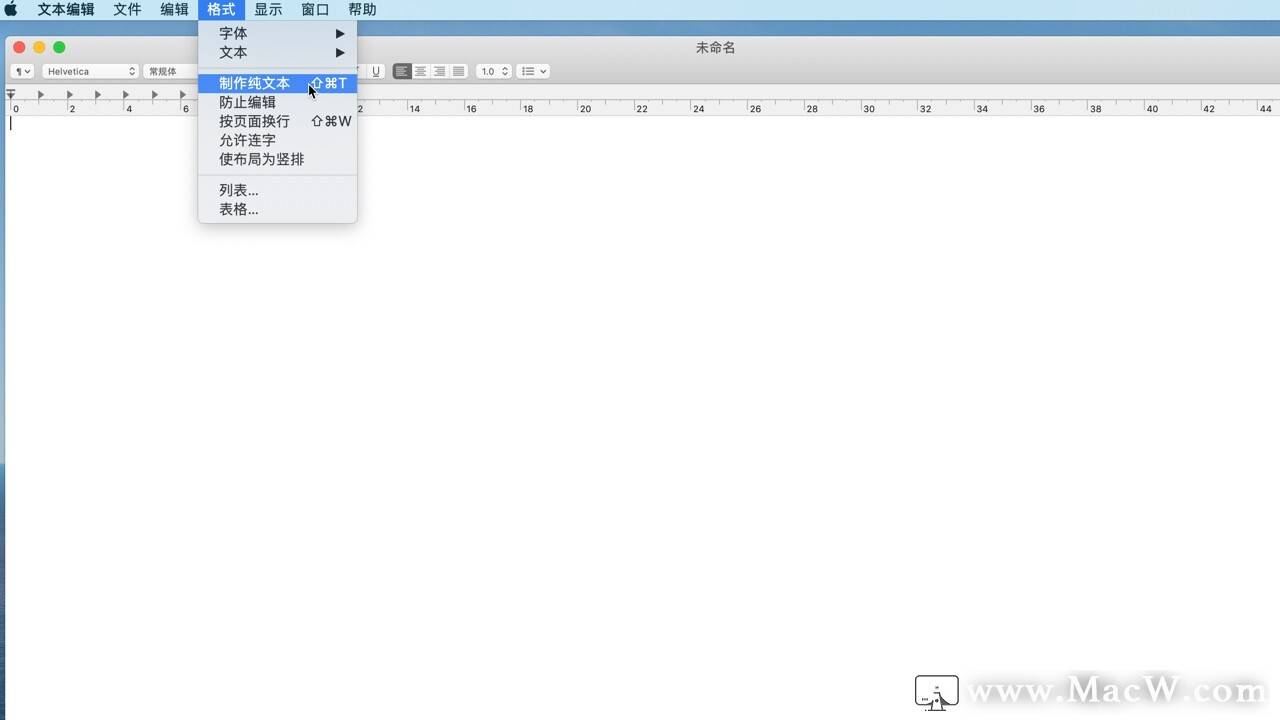Open the list style dropdown
1280x720 pixels.
tap(533, 71)
